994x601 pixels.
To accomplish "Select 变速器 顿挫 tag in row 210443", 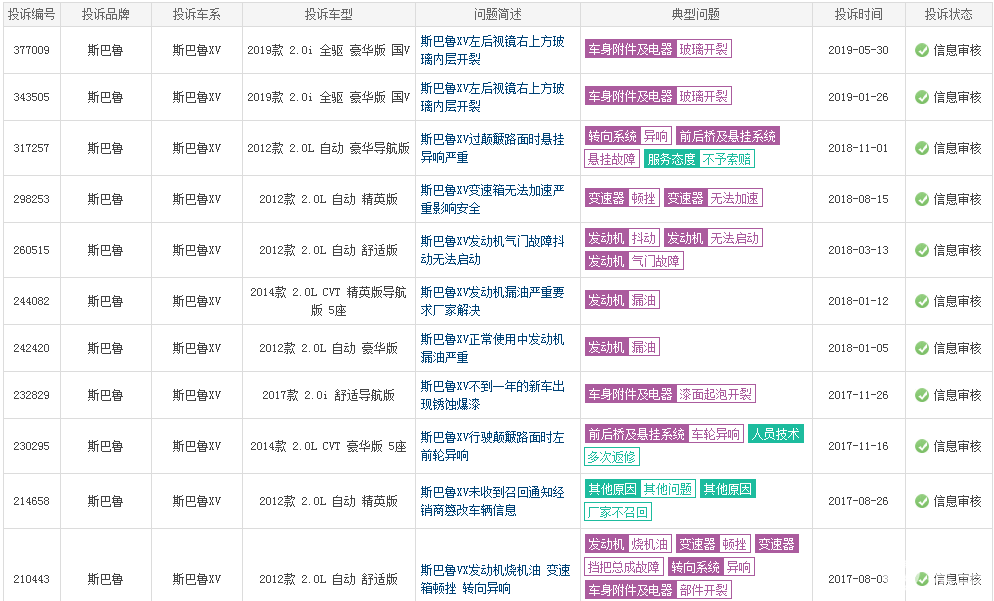I will click(x=714, y=544).
